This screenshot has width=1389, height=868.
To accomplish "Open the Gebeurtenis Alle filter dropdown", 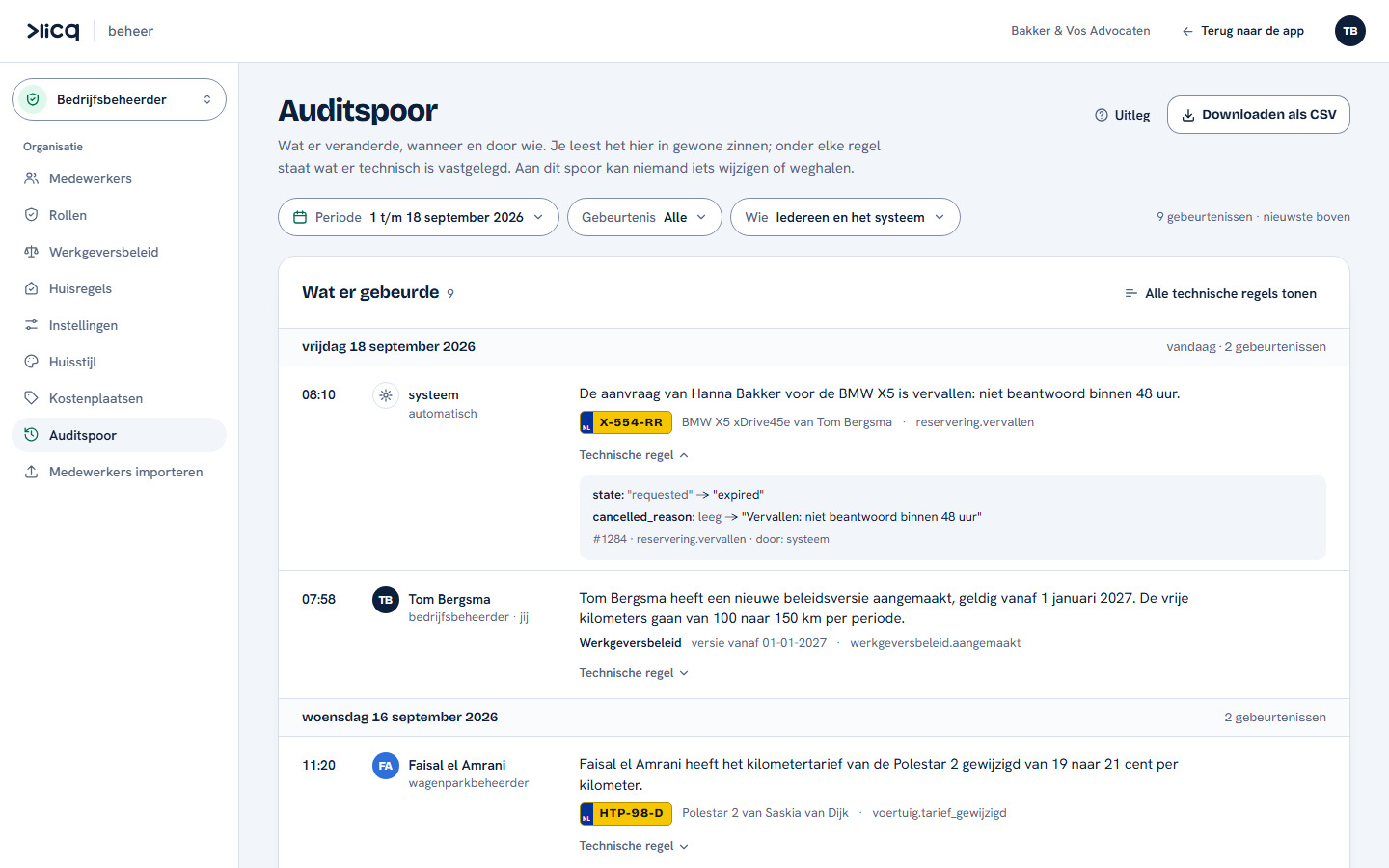I will click(644, 217).
